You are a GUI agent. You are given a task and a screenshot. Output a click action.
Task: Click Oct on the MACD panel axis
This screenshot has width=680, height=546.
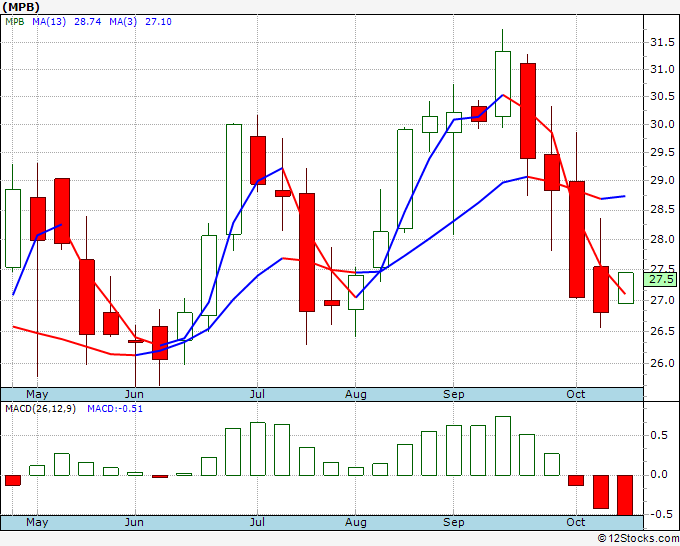(575, 522)
